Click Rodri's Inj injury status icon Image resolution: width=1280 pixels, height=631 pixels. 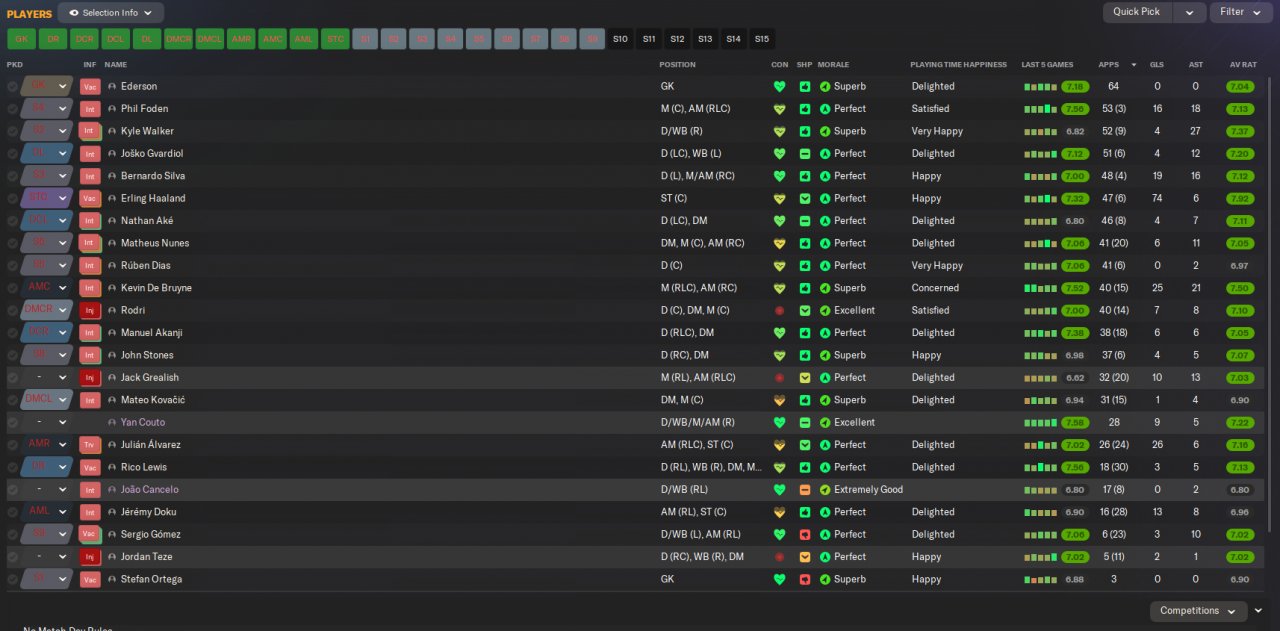point(90,310)
